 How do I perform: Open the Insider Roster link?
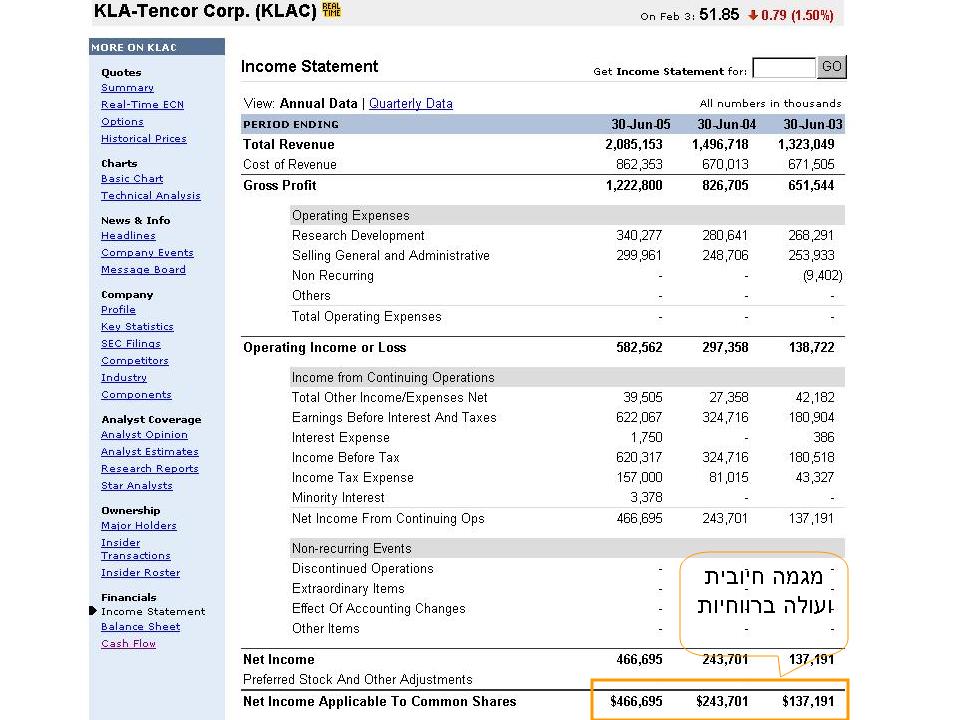140,573
